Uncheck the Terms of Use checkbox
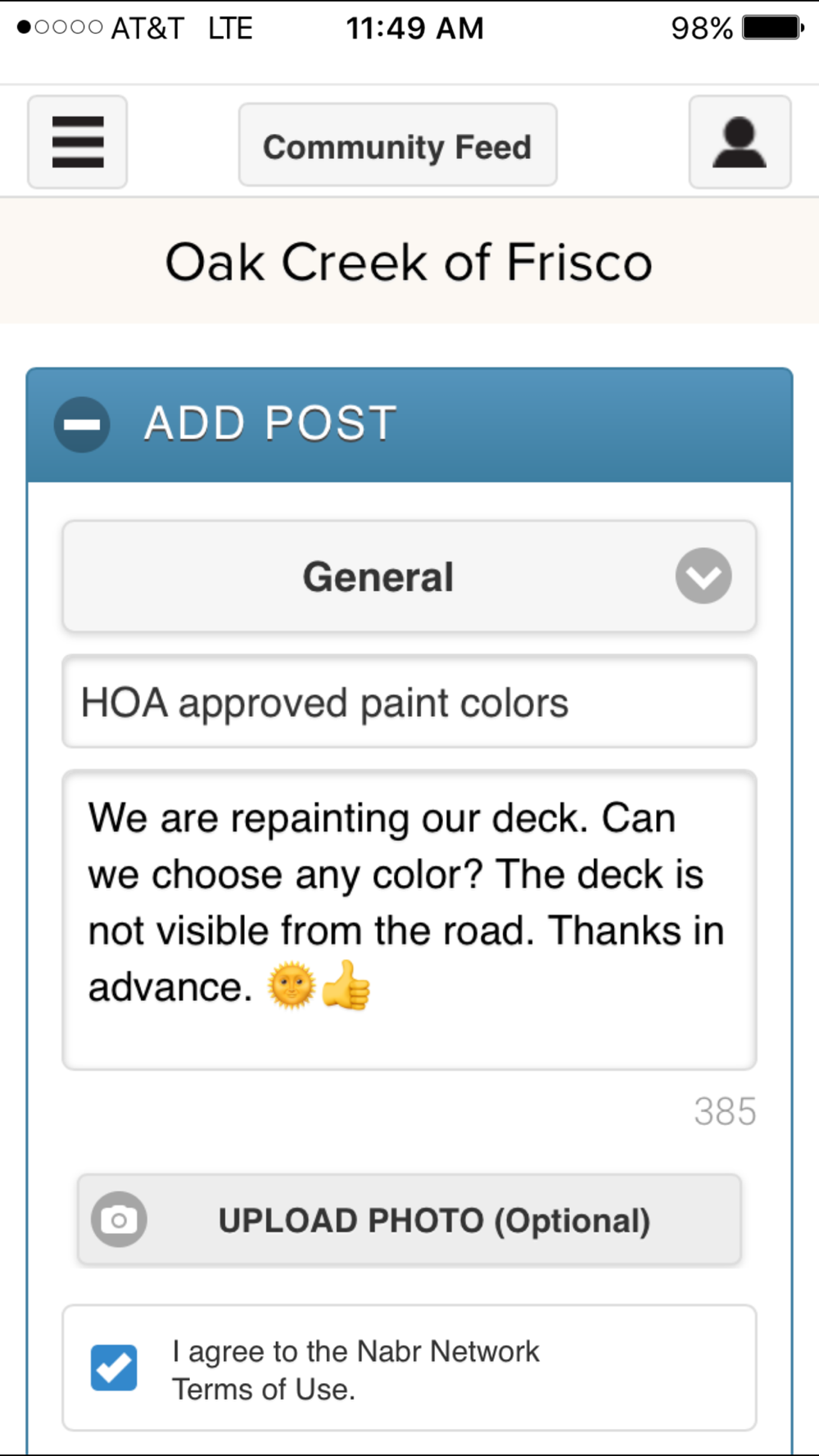This screenshot has width=819, height=1456. pyautogui.click(x=114, y=1368)
